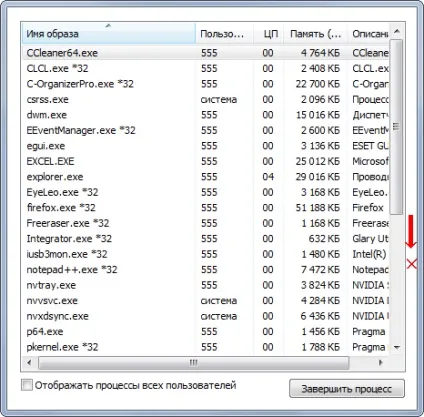Sort by ЦП column header
The width and height of the screenshot is (424, 417).
click(x=269, y=34)
